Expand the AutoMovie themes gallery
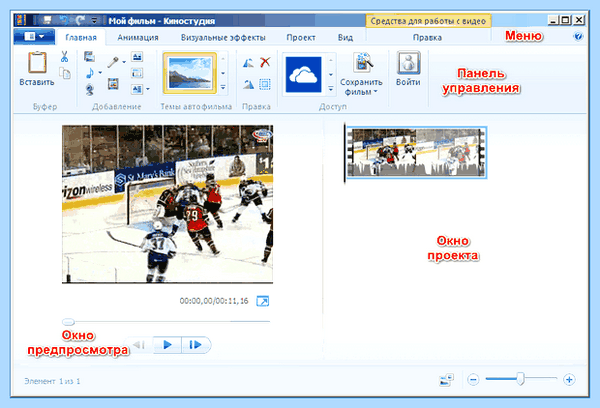This screenshot has width=600, height=408. 223,88
